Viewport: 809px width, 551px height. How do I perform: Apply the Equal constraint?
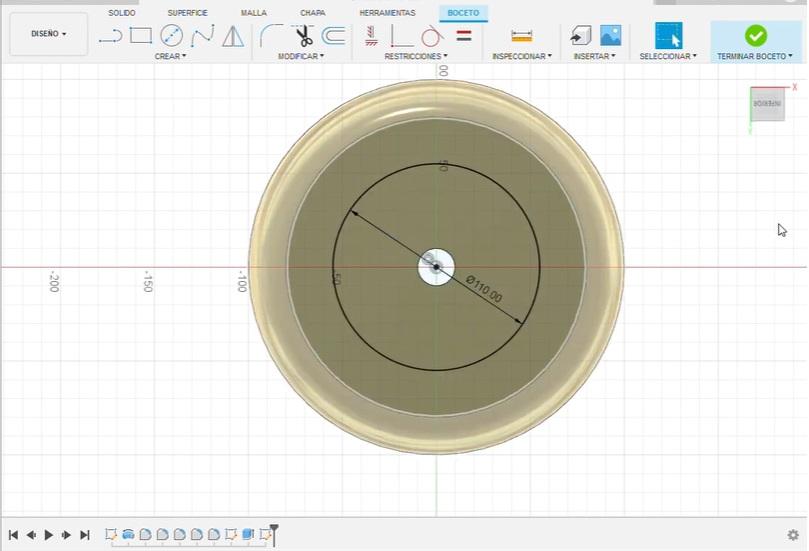[x=464, y=36]
